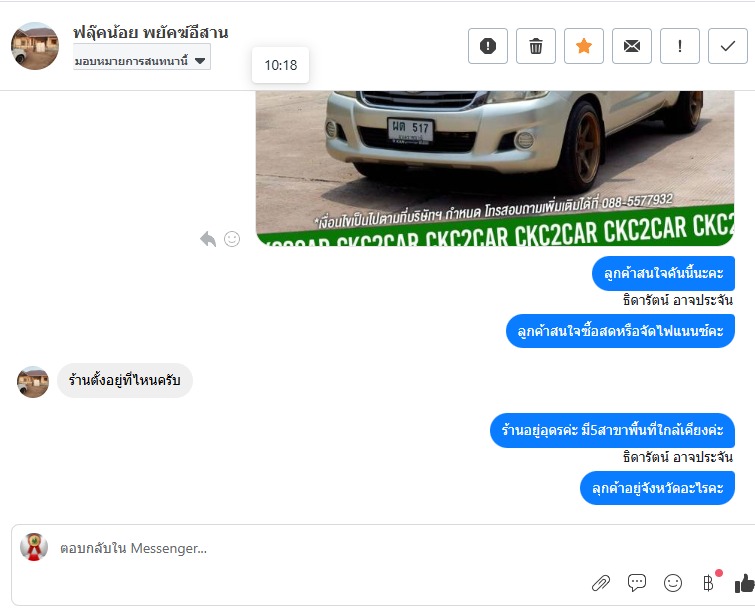Screen dimensions: 755x611
Task: Send a thumbs up like
Action: click(744, 583)
